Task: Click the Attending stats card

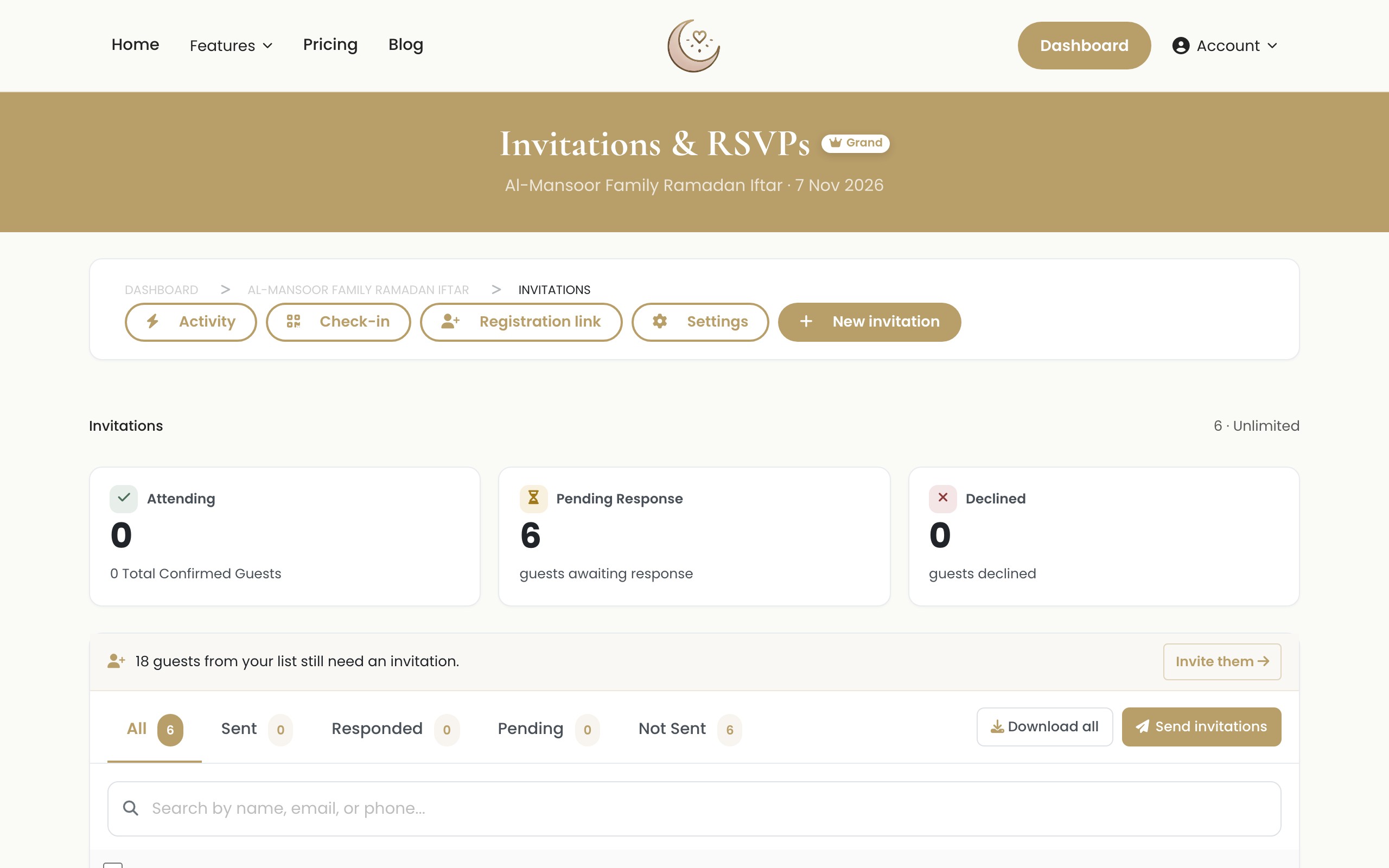Action: pyautogui.click(x=285, y=536)
